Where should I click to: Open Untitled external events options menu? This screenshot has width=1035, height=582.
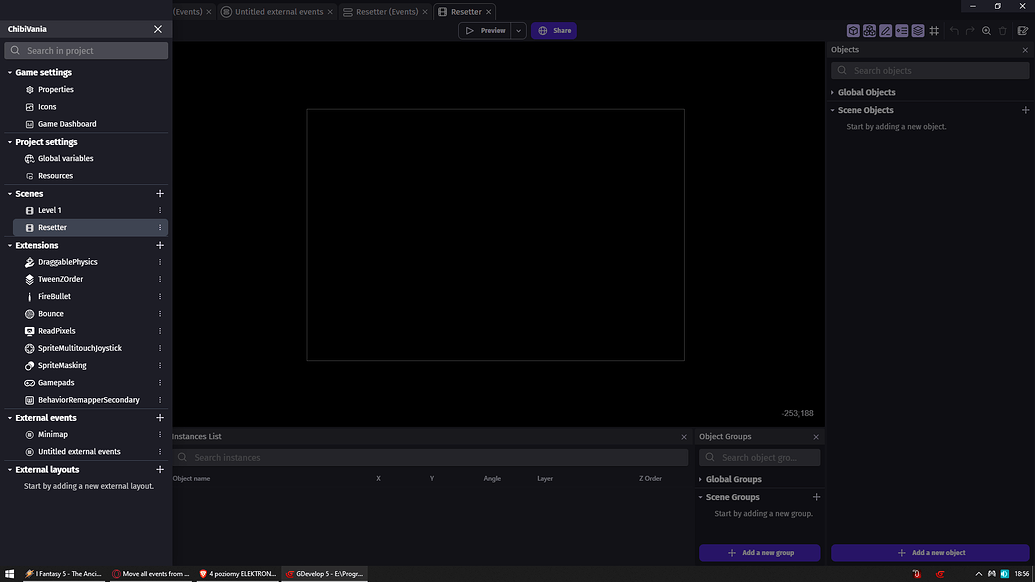click(160, 452)
